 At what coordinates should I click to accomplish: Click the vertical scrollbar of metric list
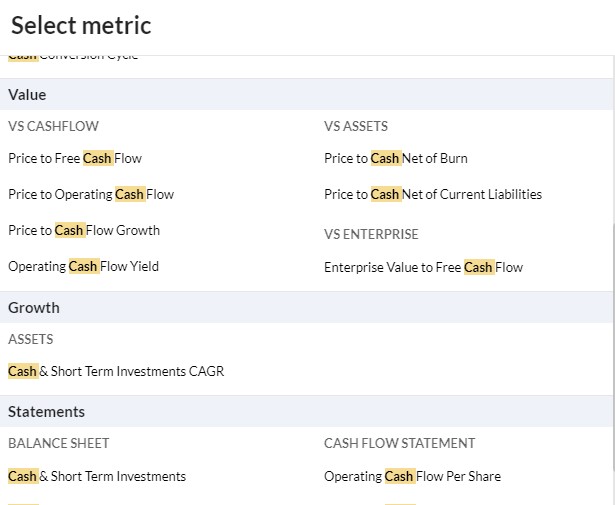(613, 347)
